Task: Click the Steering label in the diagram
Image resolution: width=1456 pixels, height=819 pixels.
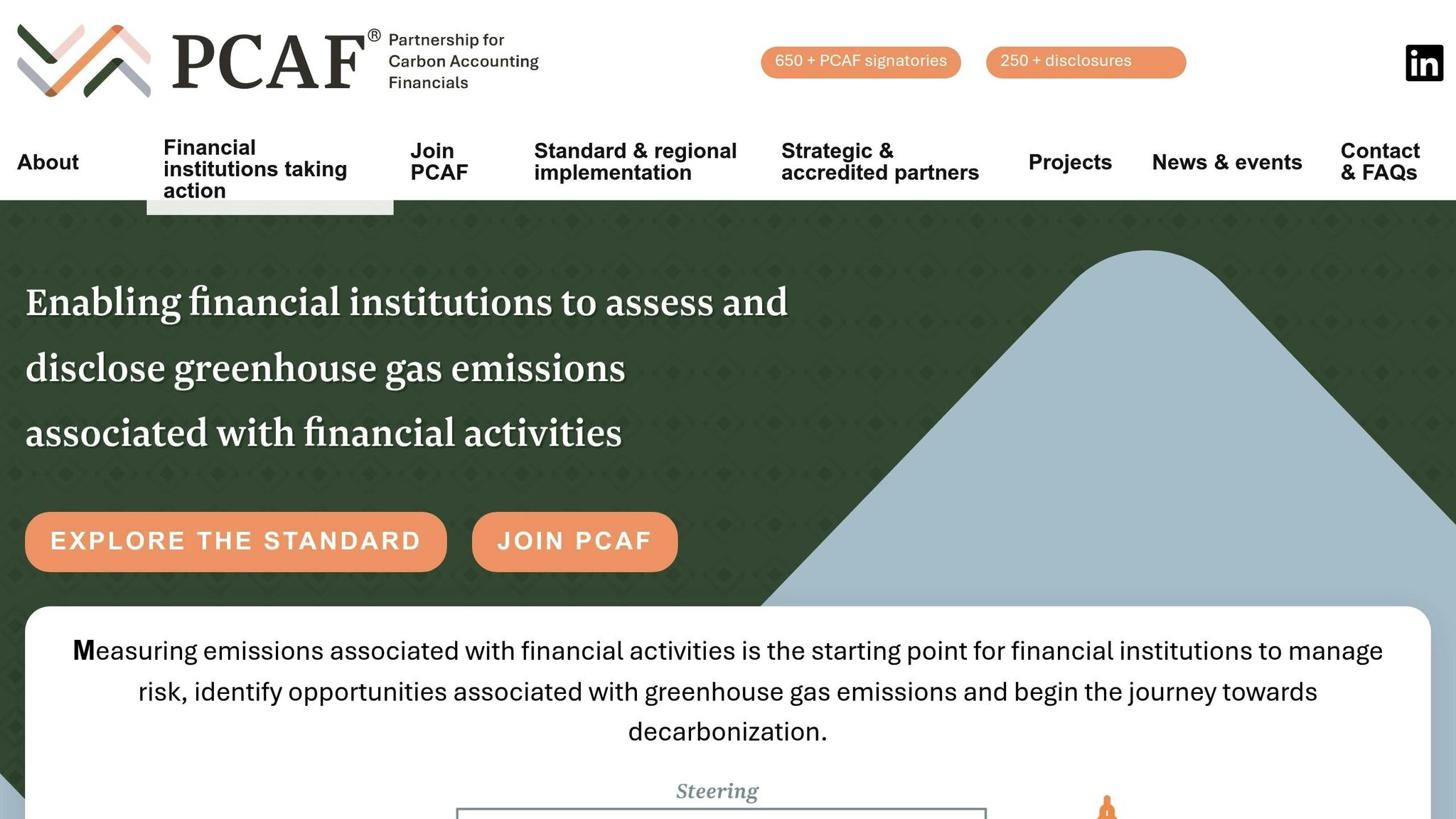Action: click(717, 791)
